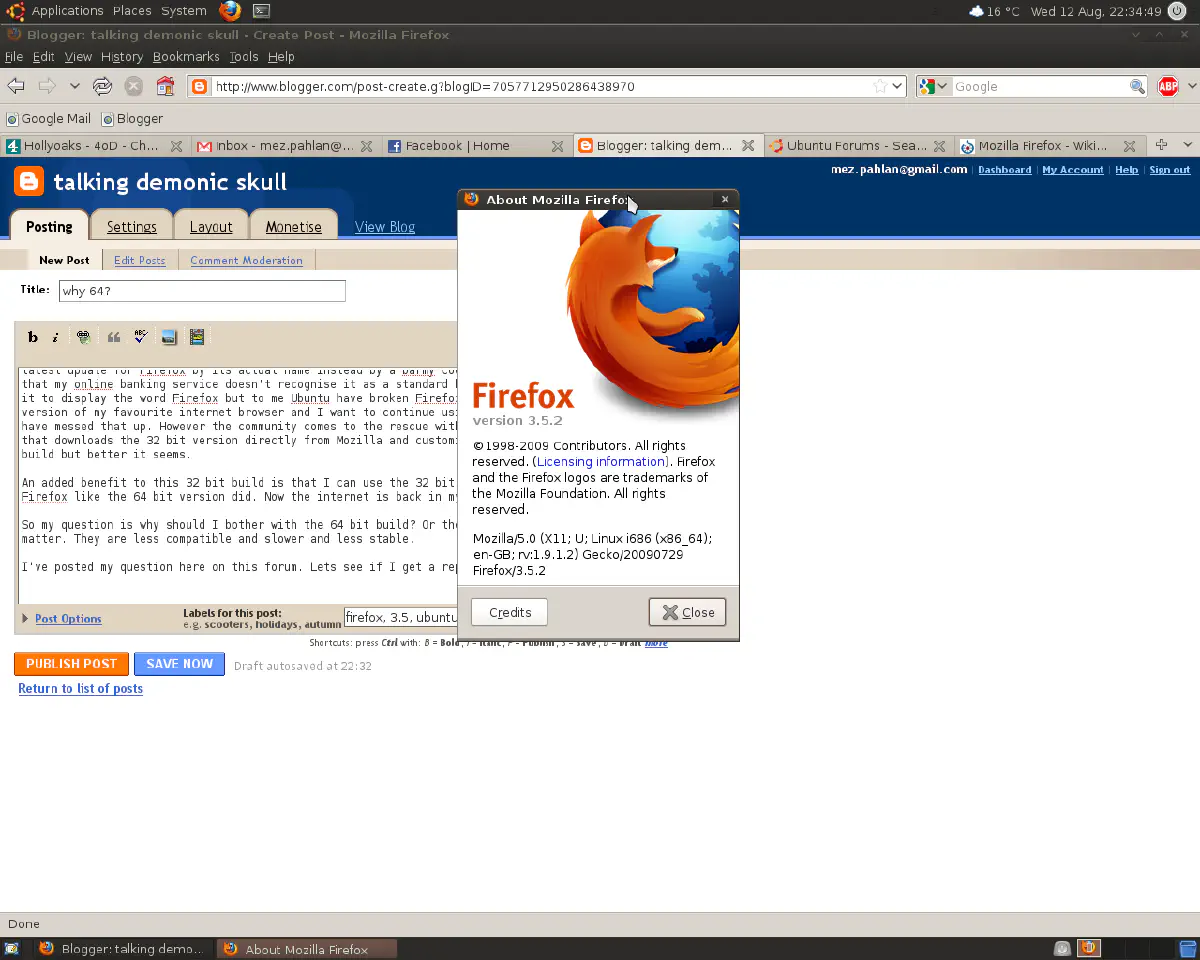Go back with the Firefox back arrow

point(16,86)
